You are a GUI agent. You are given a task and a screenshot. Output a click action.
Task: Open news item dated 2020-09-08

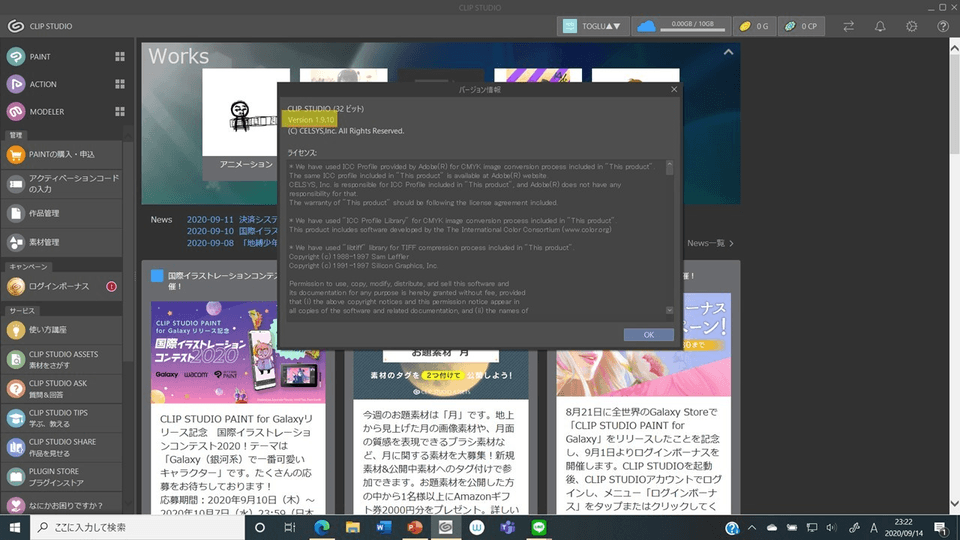pyautogui.click(x=232, y=242)
